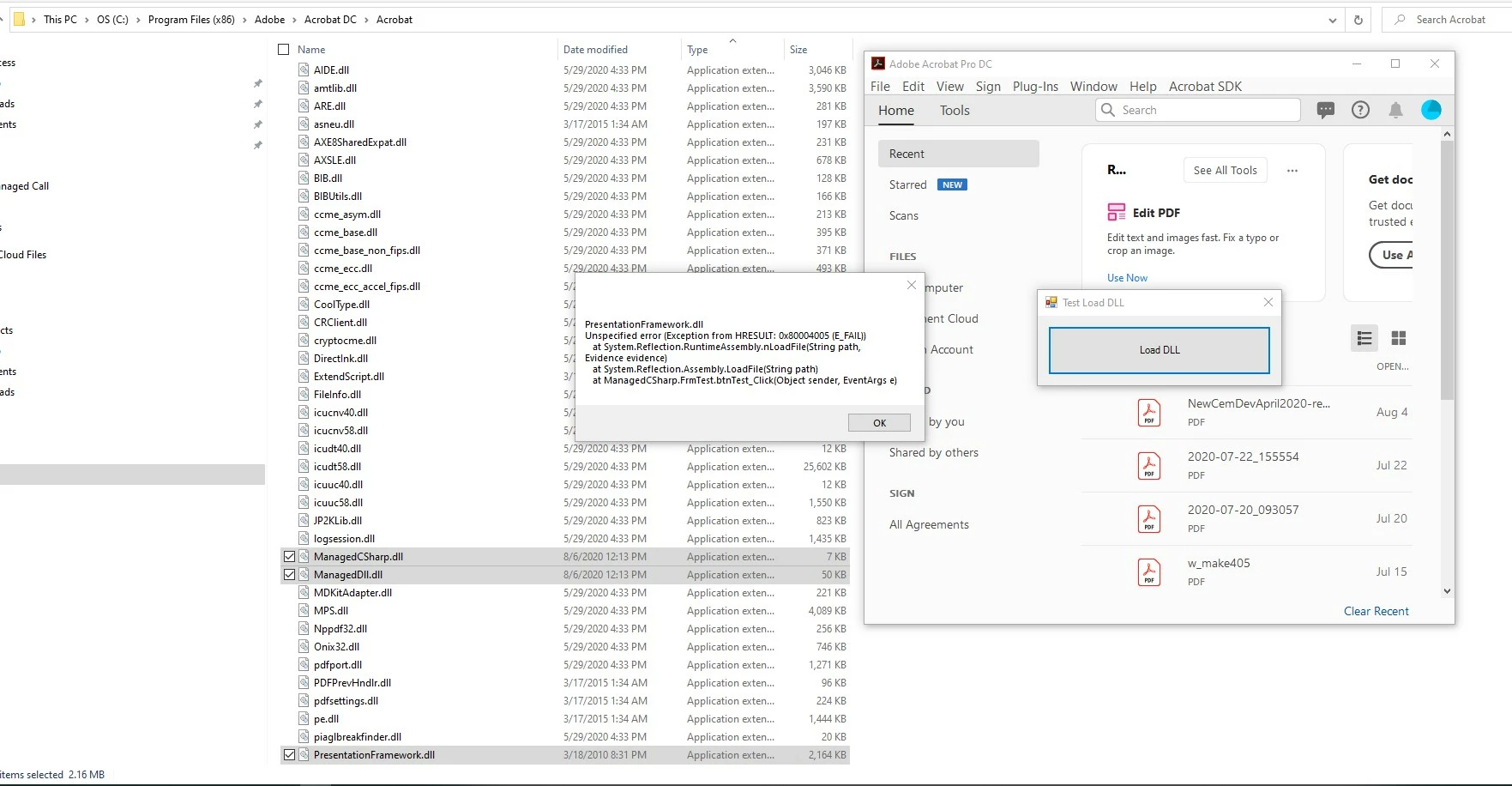
Task: Click the CoolType.dll file icon
Action: pos(304,304)
